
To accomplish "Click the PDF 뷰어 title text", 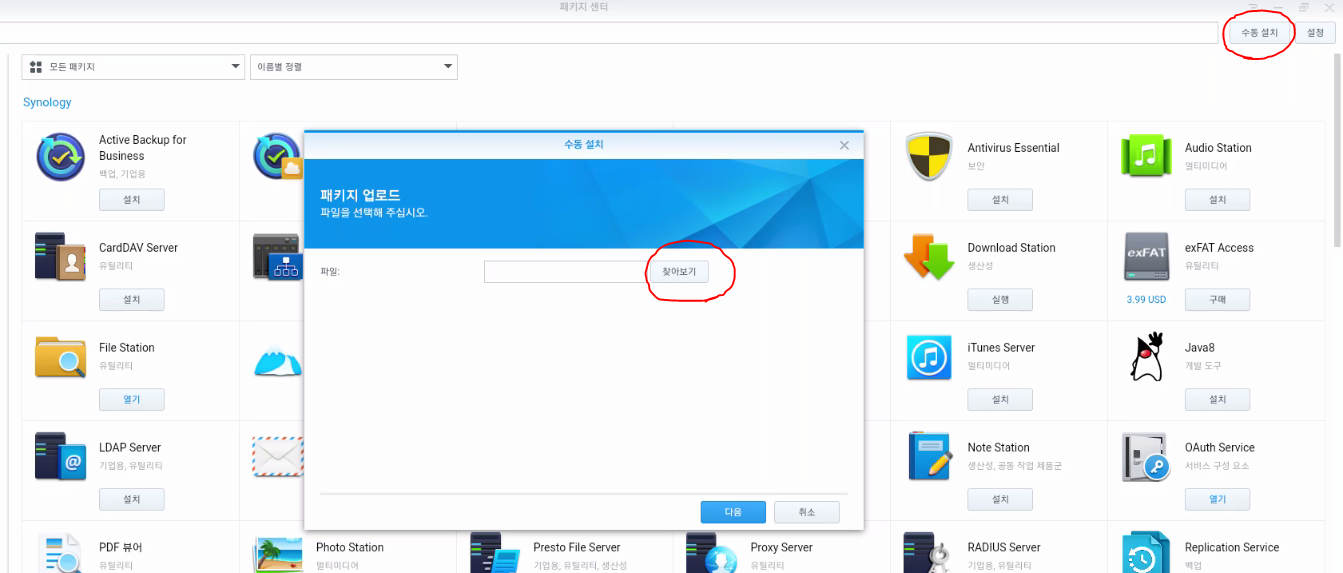I will pos(120,548).
